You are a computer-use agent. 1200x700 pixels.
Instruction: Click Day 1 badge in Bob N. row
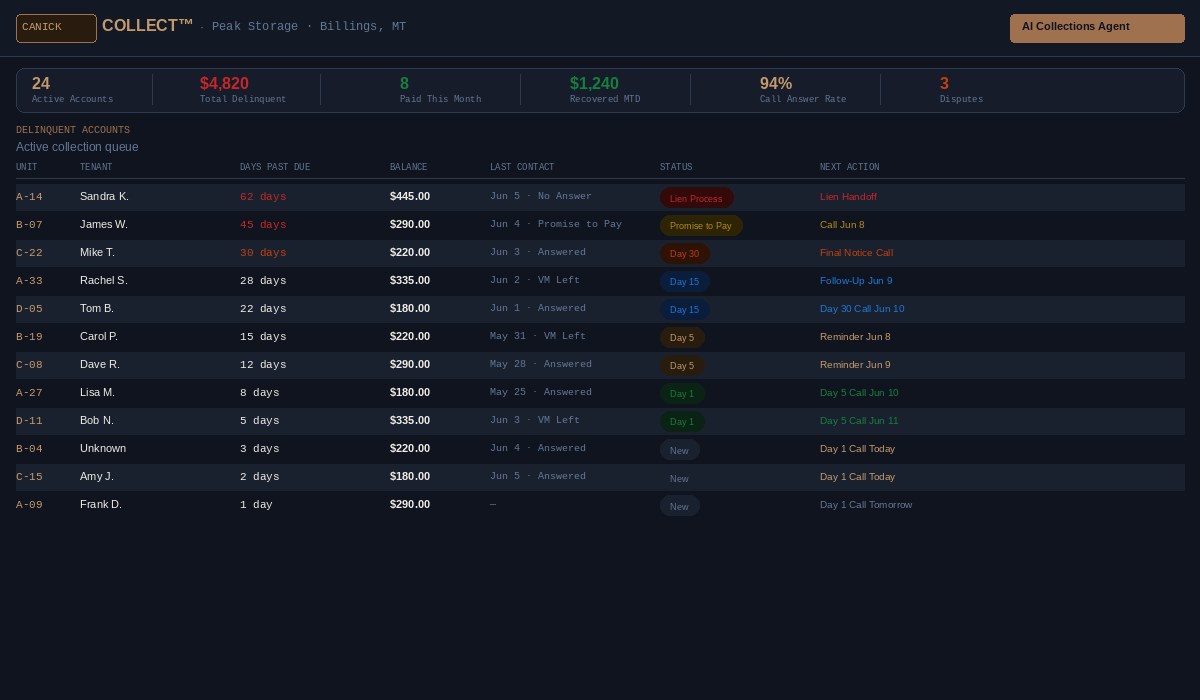682,422
